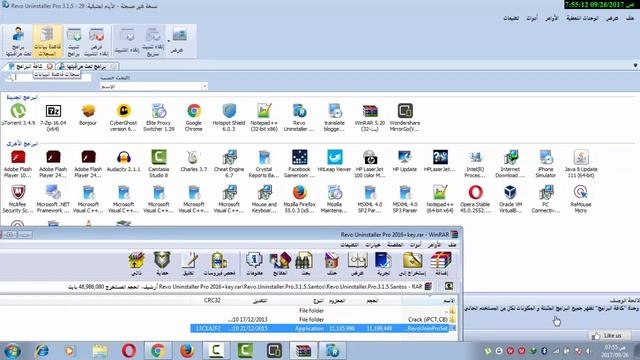
Task: Switch to the Traced Programs tab
Action: [x=86, y=66]
